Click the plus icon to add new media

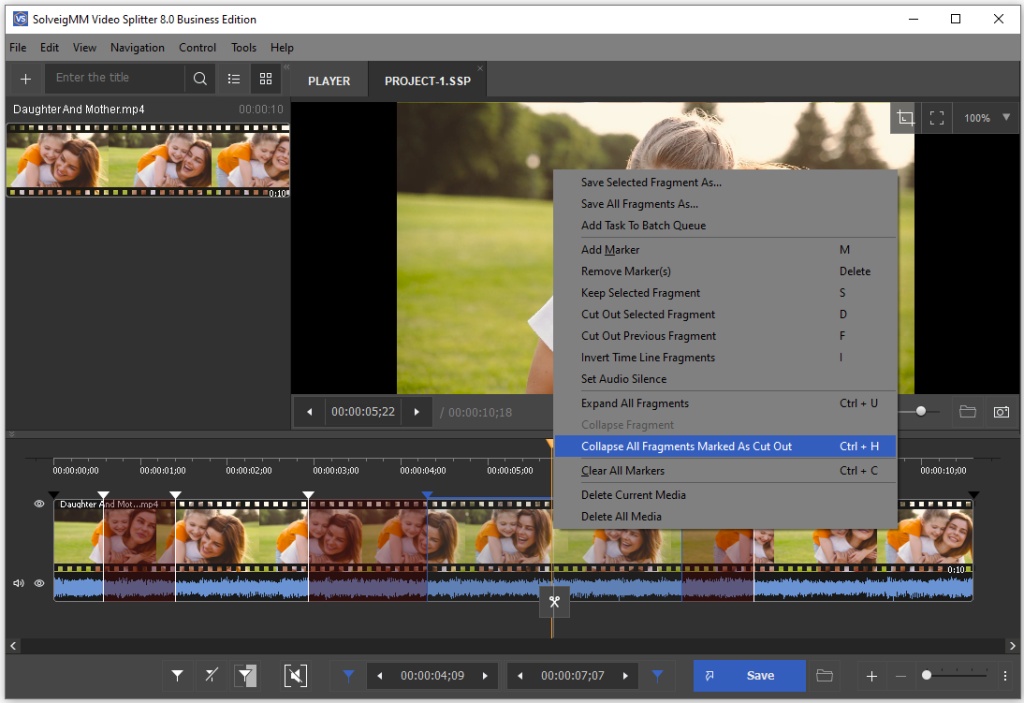24,78
